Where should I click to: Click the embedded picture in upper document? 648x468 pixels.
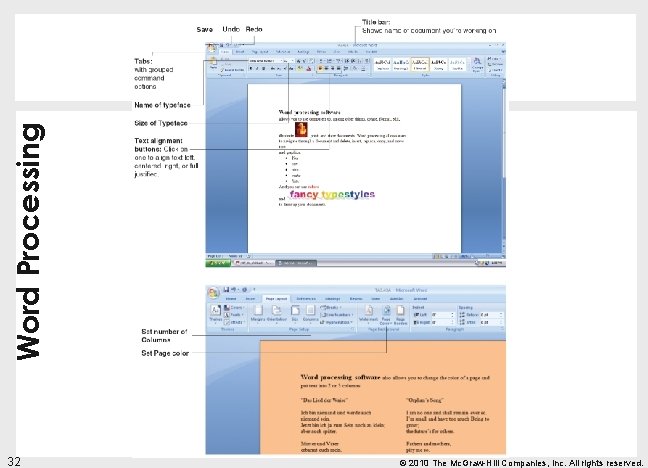tap(301, 129)
